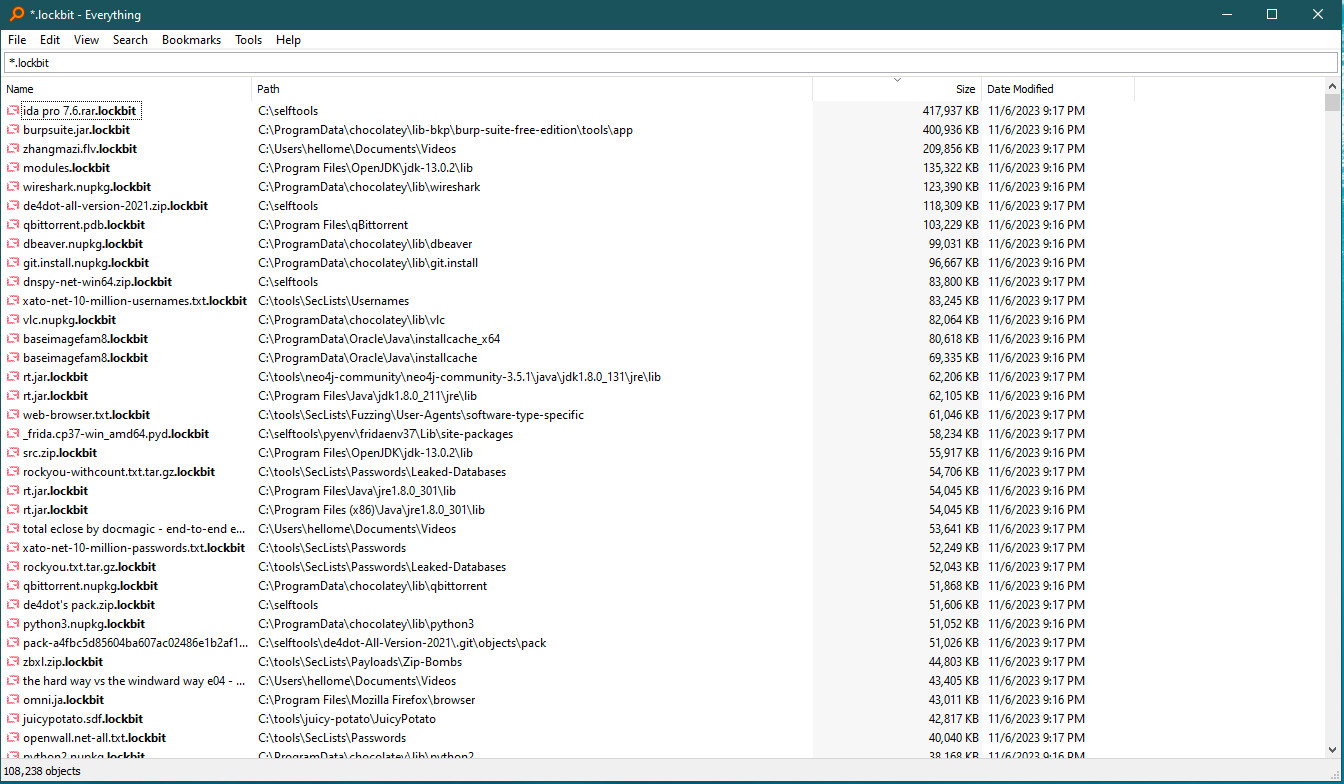The height and width of the screenshot is (784, 1344).
Task: Click the file icon of src.zip.lockbit
Action: pos(13,453)
